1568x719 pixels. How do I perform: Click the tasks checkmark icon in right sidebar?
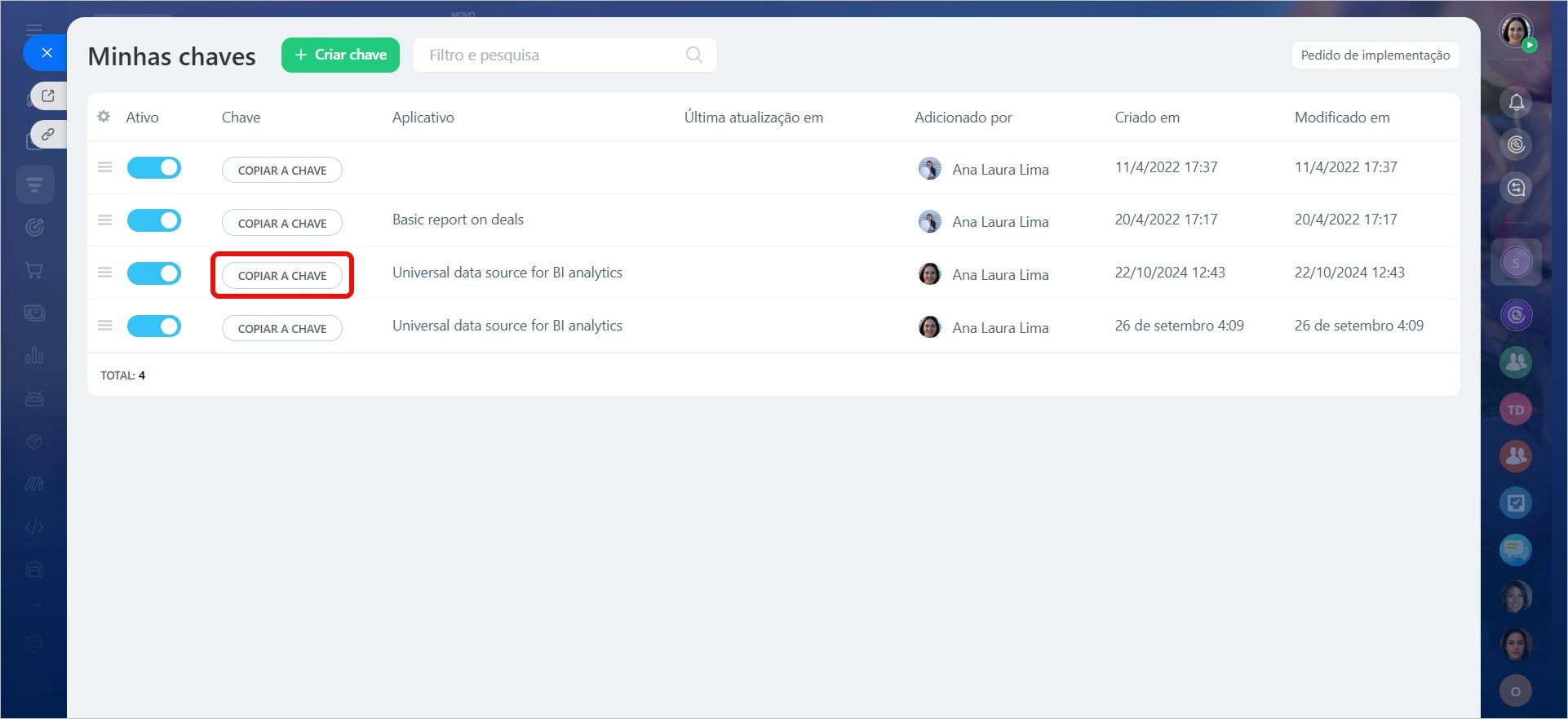[x=1516, y=503]
